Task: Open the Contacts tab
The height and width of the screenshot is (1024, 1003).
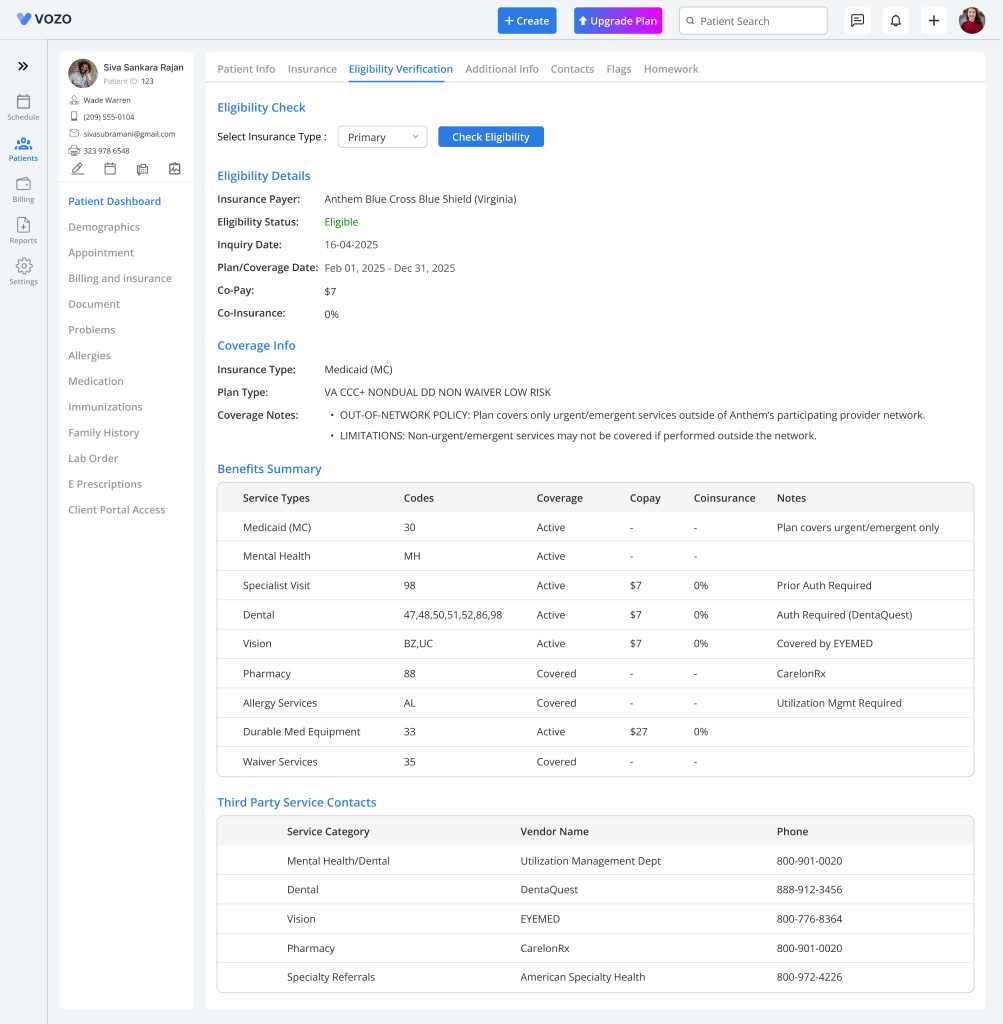Action: coord(572,69)
